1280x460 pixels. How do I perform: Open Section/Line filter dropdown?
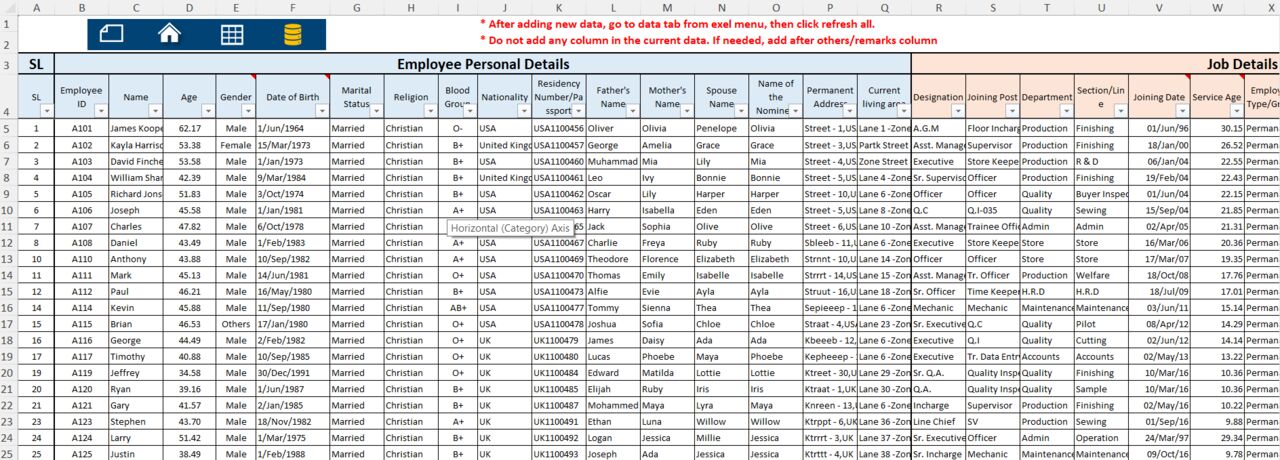tap(1119, 111)
